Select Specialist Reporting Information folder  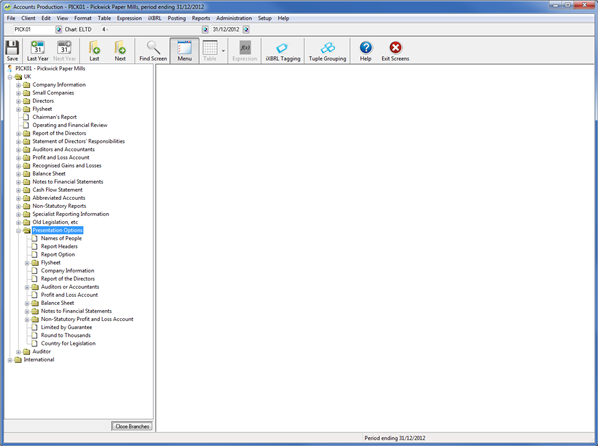click(x=71, y=214)
